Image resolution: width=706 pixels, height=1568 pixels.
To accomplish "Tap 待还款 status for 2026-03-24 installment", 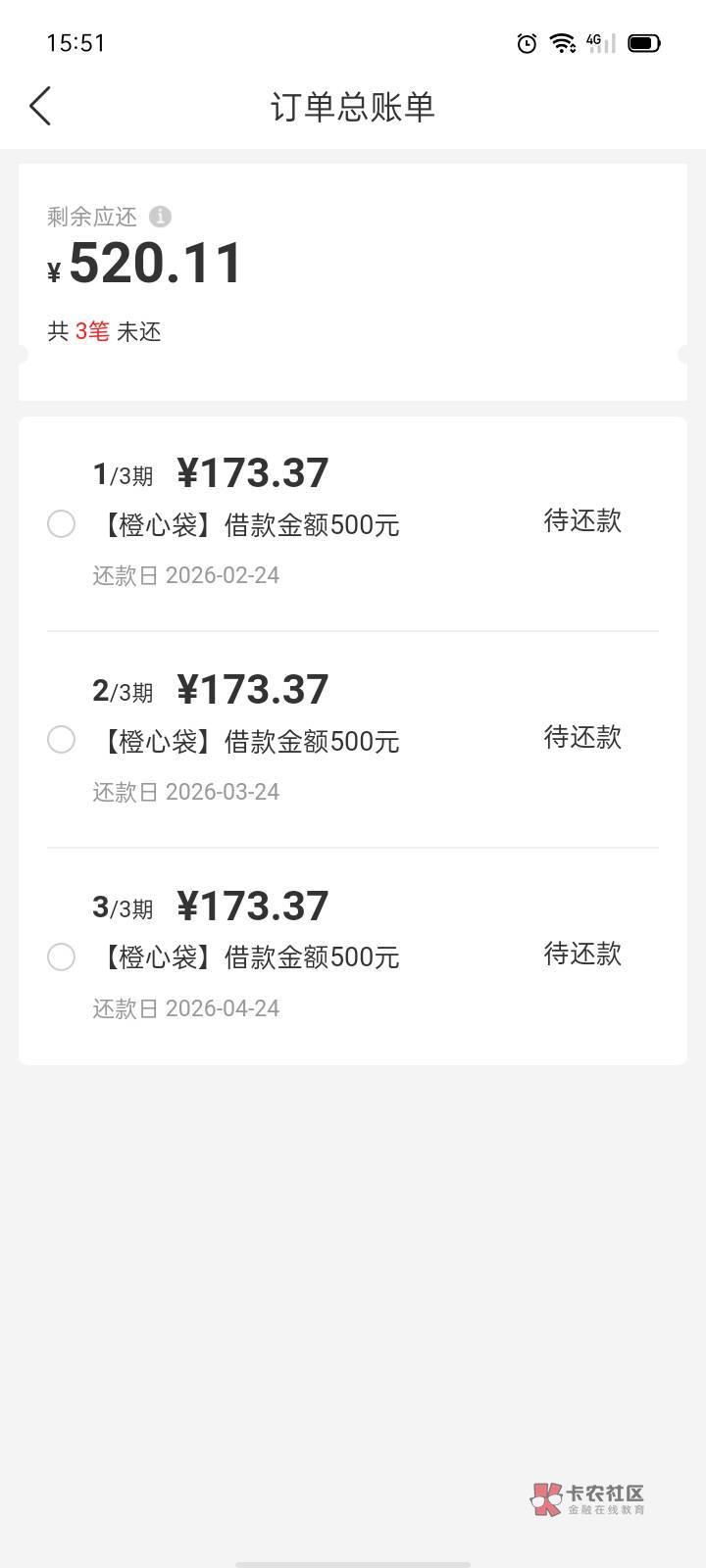I will click(582, 737).
